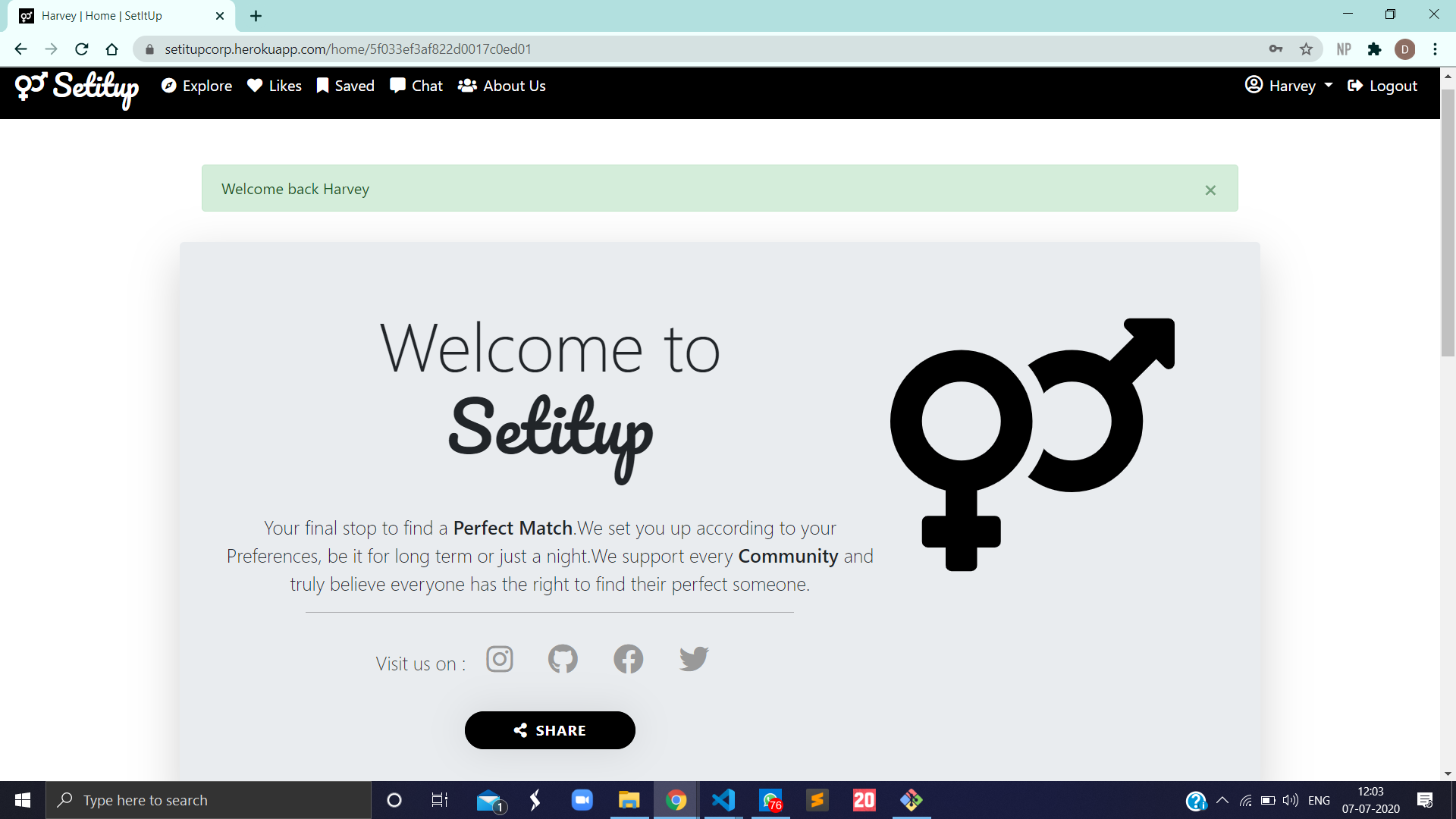Click the SetItUp logo in navbar
This screenshot has width=1456, height=819.
77,89
